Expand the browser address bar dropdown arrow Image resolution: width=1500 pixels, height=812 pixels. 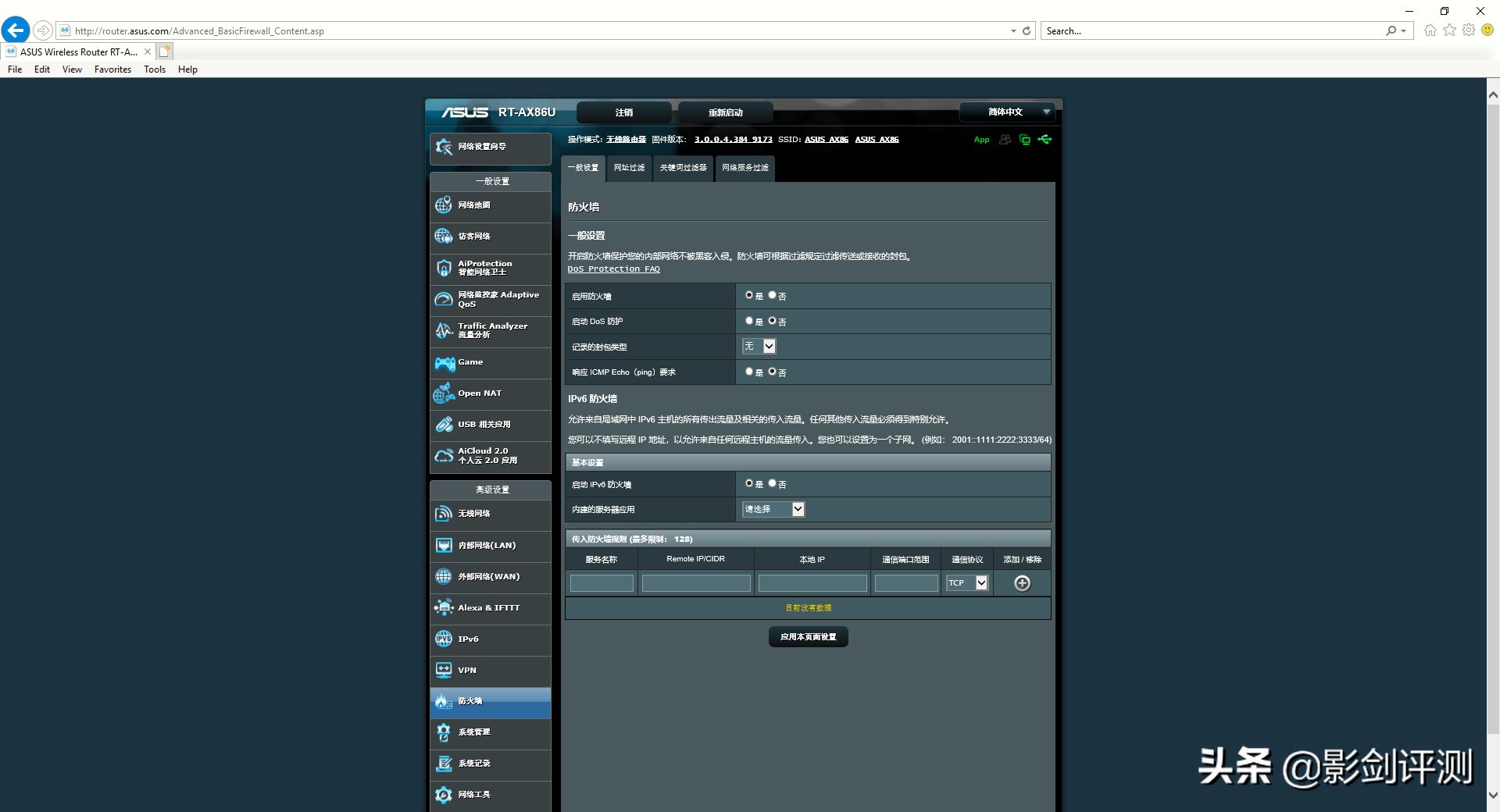tap(1013, 31)
